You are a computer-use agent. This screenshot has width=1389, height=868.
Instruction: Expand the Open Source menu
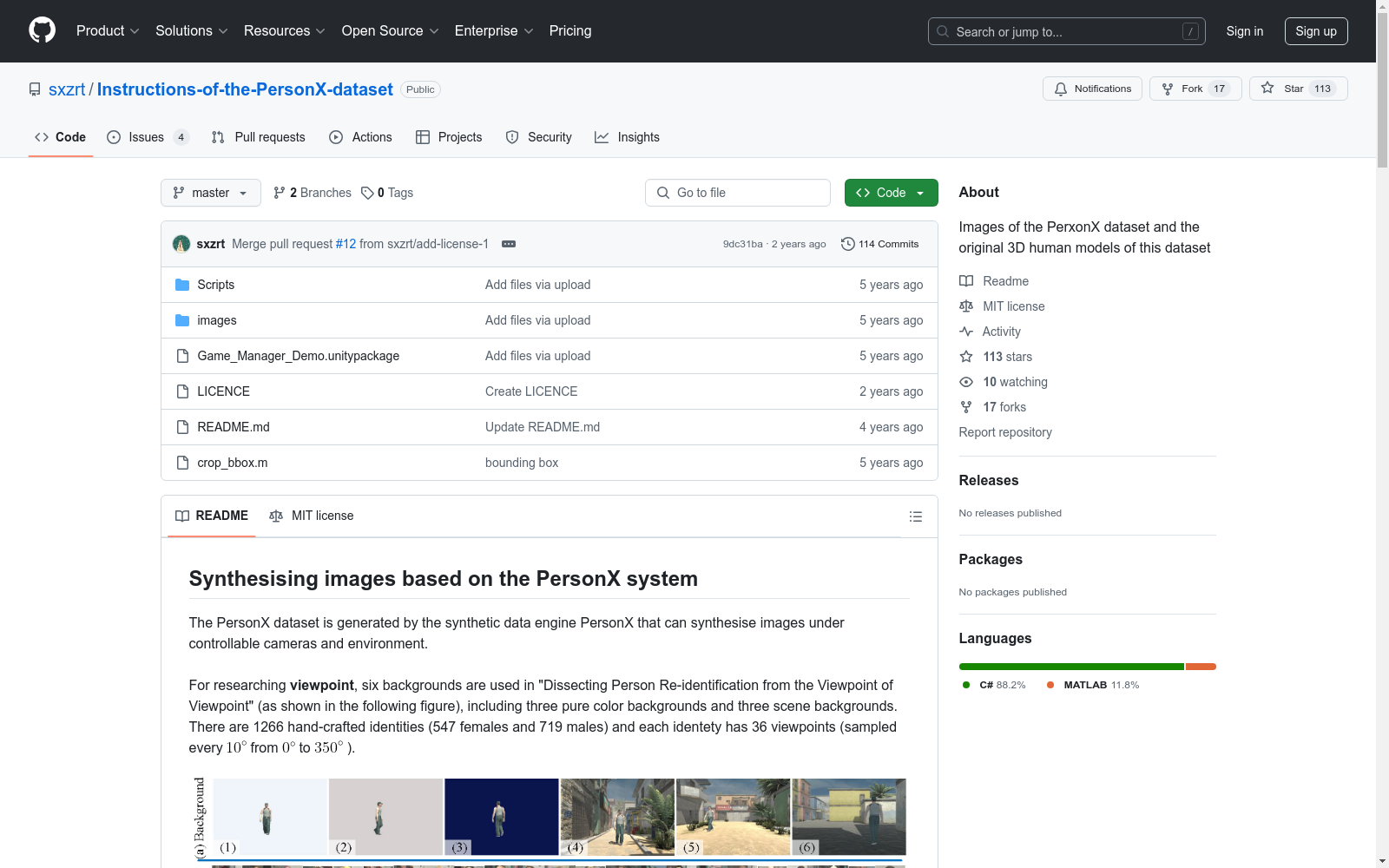click(390, 30)
